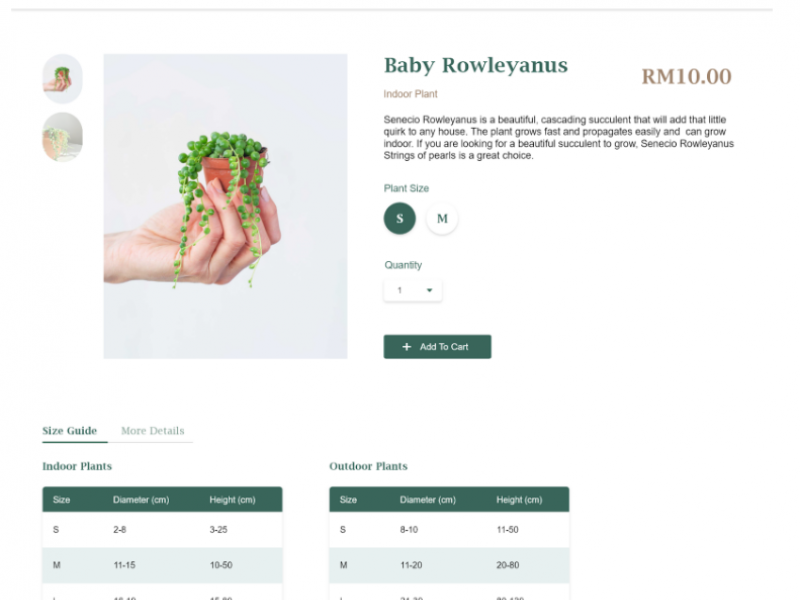This screenshot has height=600, width=800.
Task: Switch to the Size Guide tab
Action: [69, 431]
